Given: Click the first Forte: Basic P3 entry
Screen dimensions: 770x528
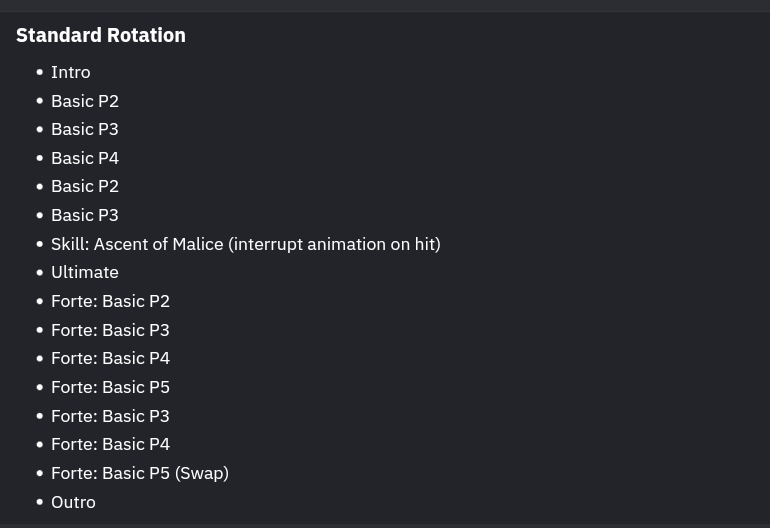Looking at the screenshot, I should pyautogui.click(x=110, y=330).
